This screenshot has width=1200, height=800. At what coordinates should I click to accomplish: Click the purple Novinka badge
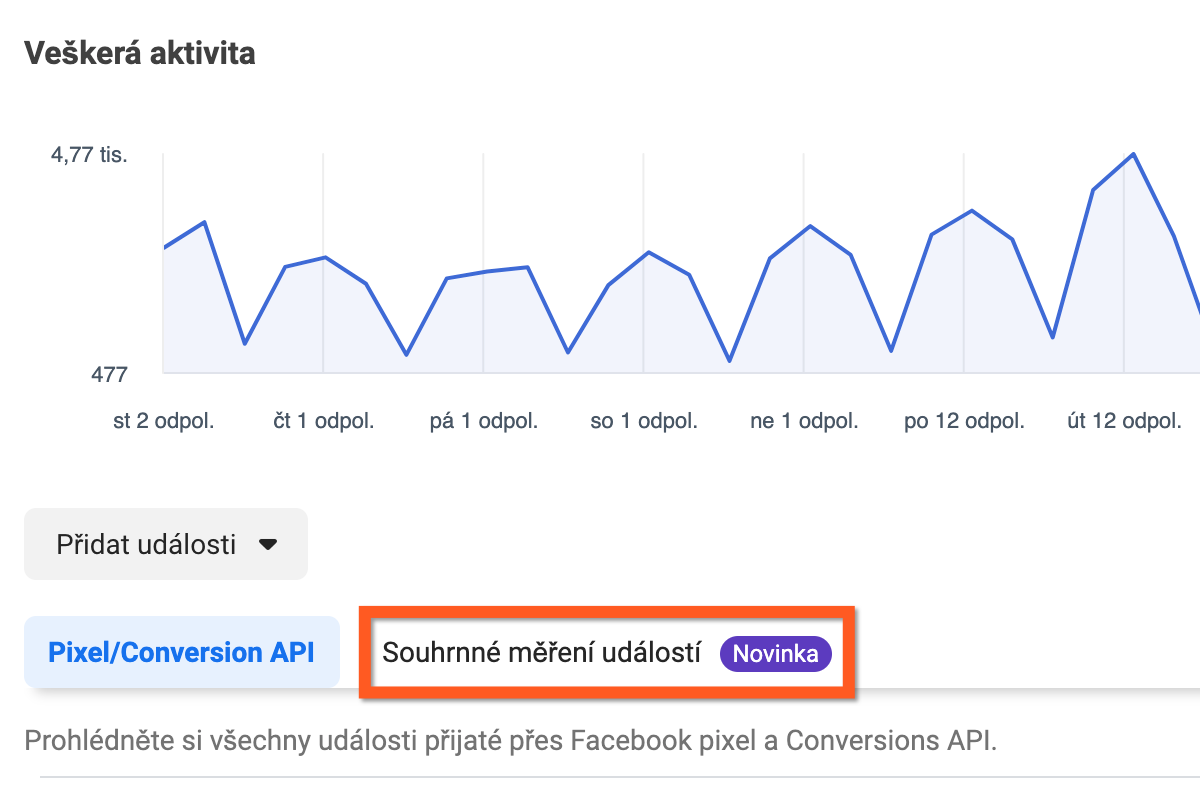click(x=776, y=654)
